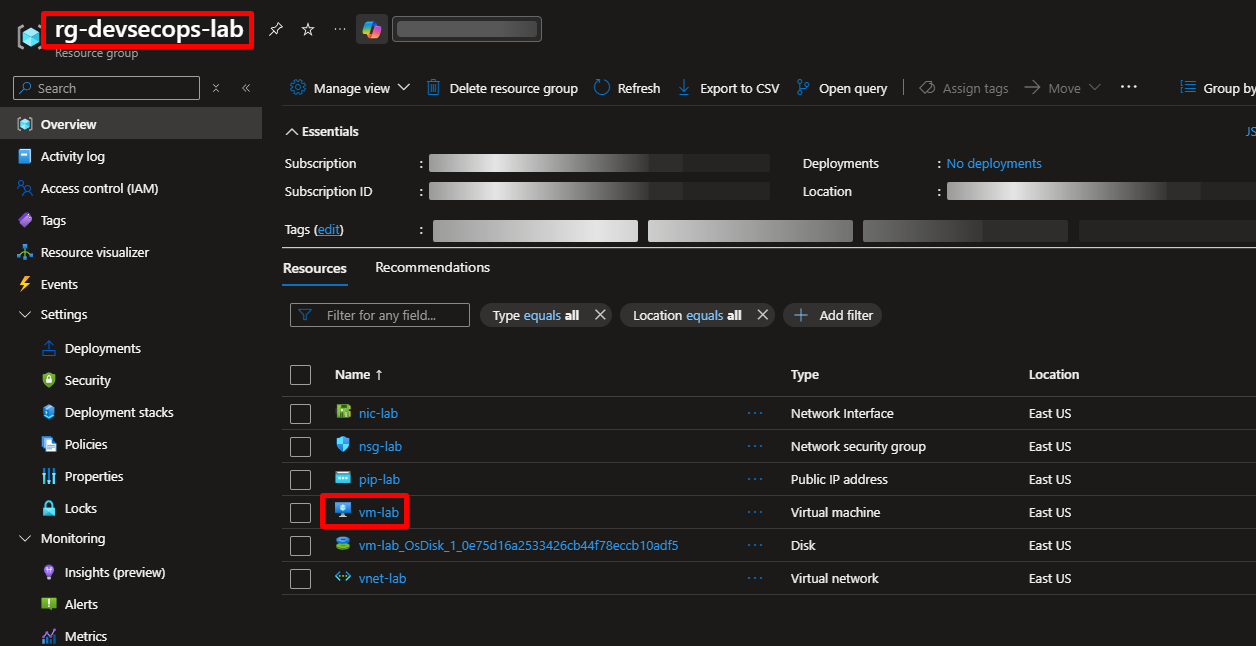Open the vnet-lab resource link

coord(382,579)
